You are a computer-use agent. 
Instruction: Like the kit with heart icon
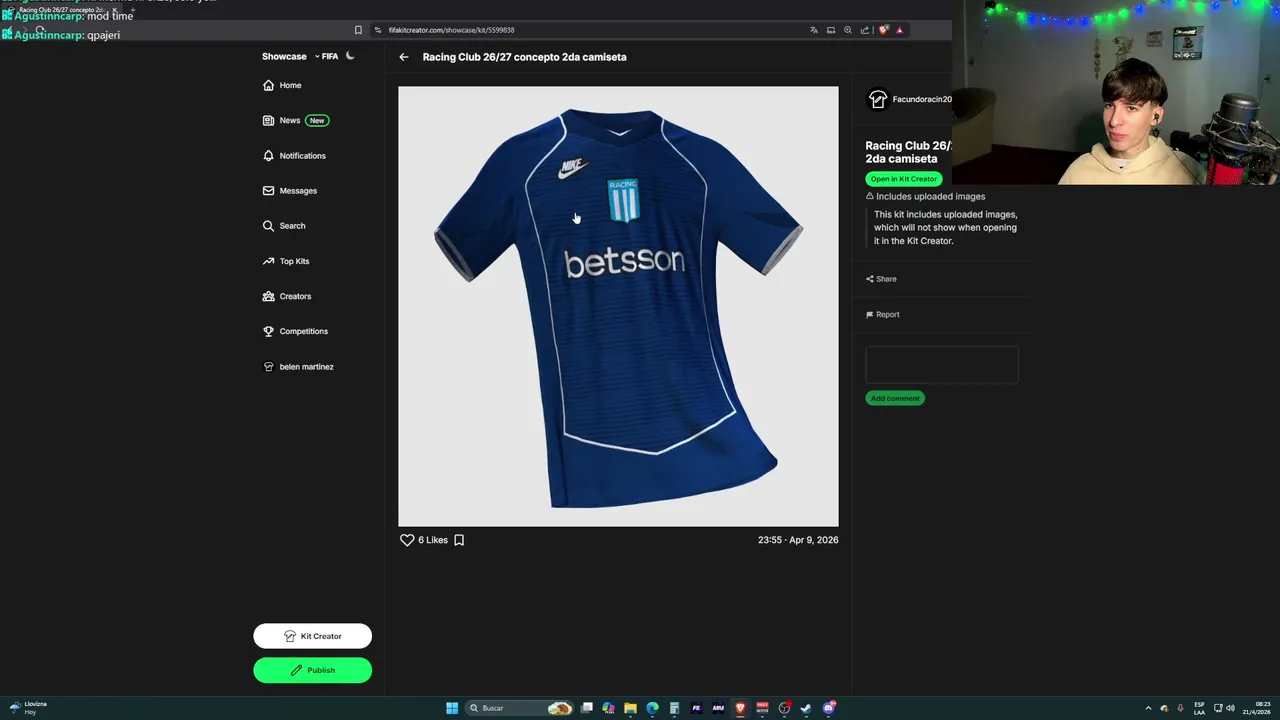pyautogui.click(x=407, y=540)
